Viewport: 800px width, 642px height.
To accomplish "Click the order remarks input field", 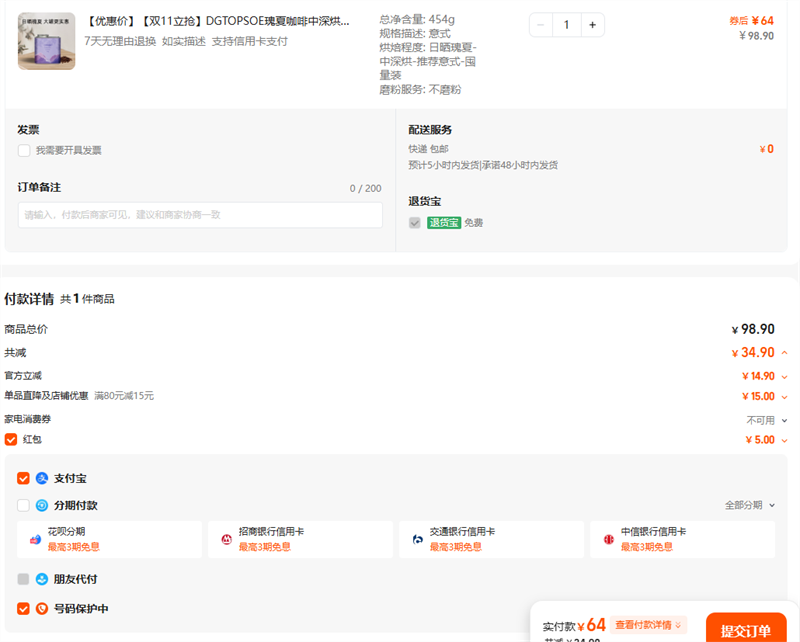I will point(200,215).
